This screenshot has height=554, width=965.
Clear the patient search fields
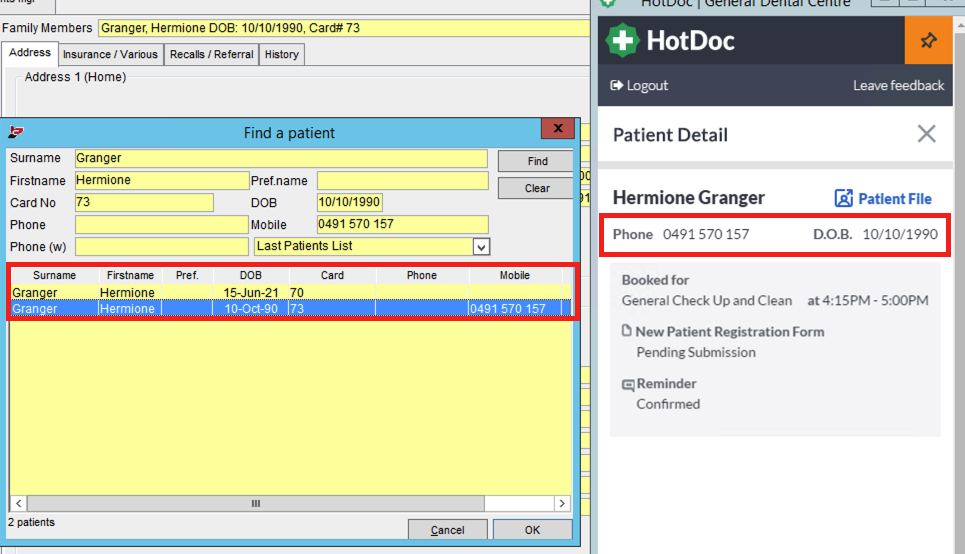click(537, 188)
